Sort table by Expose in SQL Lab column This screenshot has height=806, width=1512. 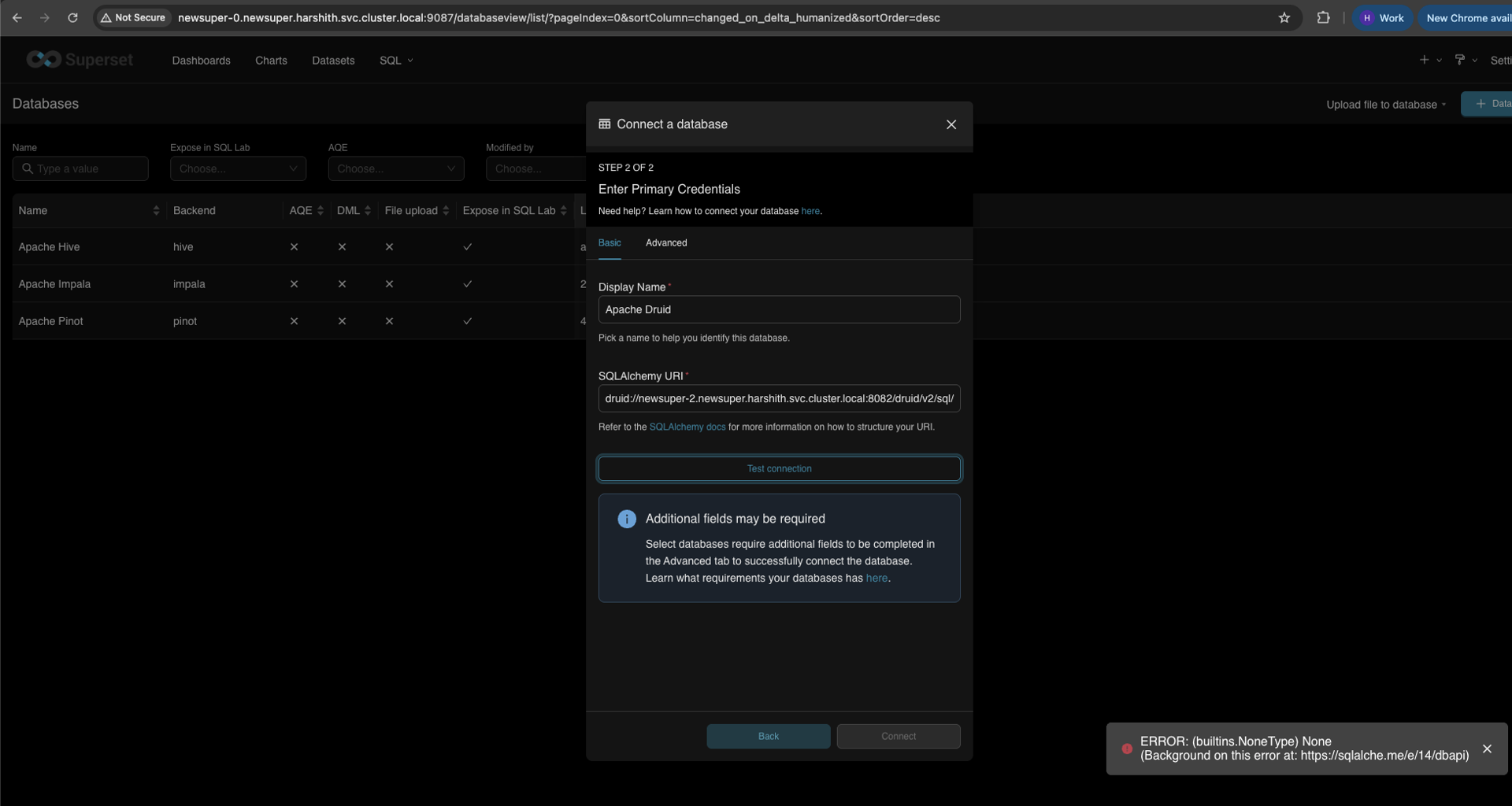click(564, 210)
